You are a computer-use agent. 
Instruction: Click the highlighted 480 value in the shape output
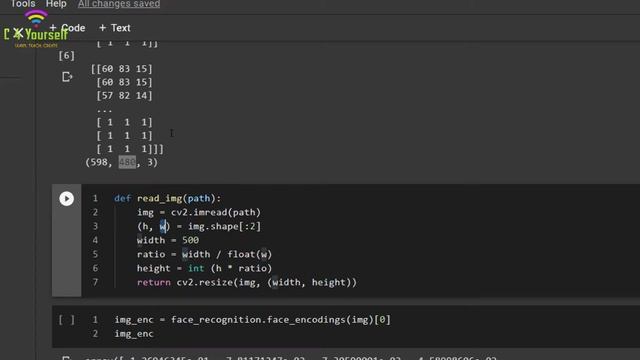127,162
